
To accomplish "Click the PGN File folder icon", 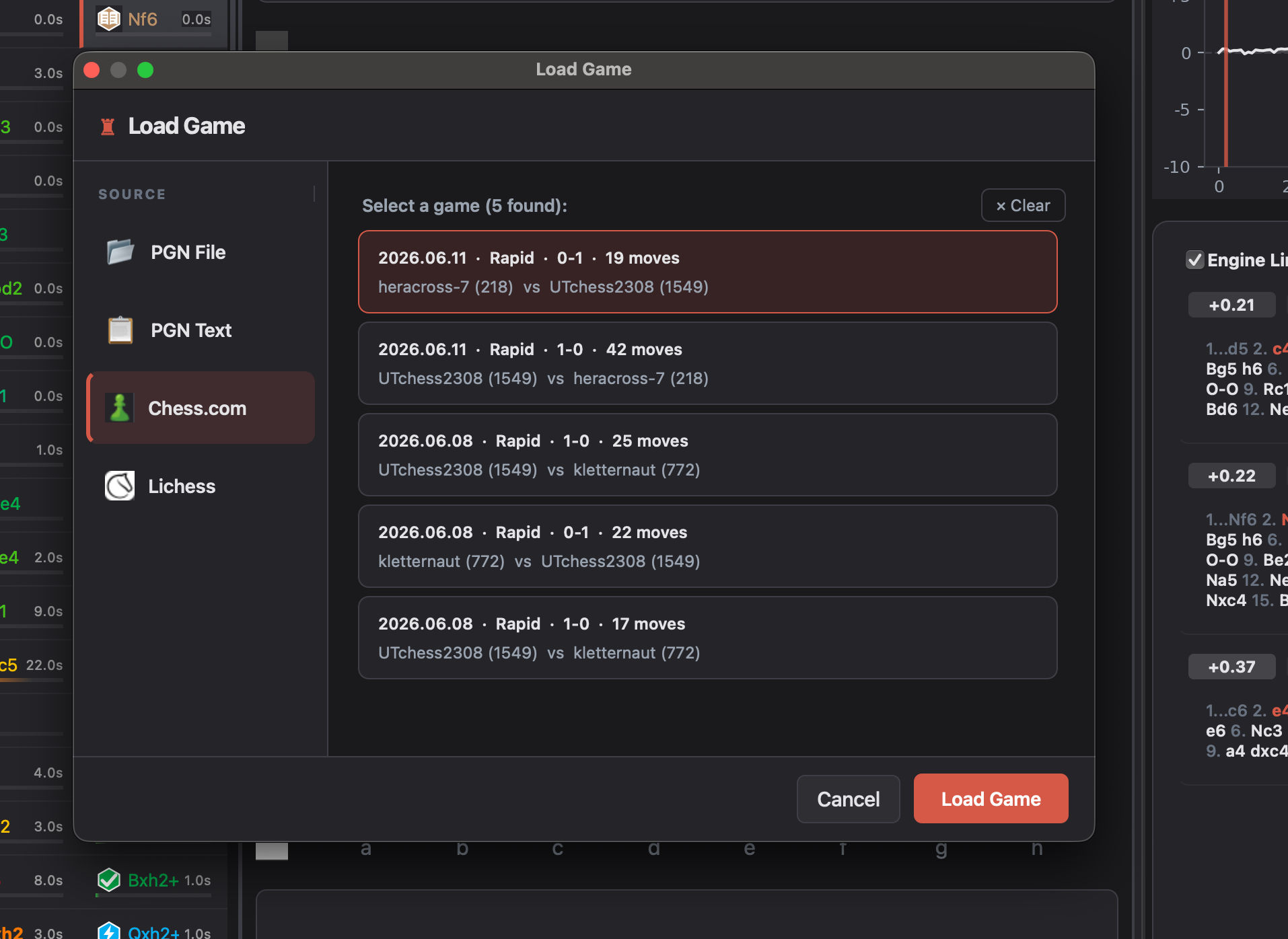I will pyautogui.click(x=120, y=252).
